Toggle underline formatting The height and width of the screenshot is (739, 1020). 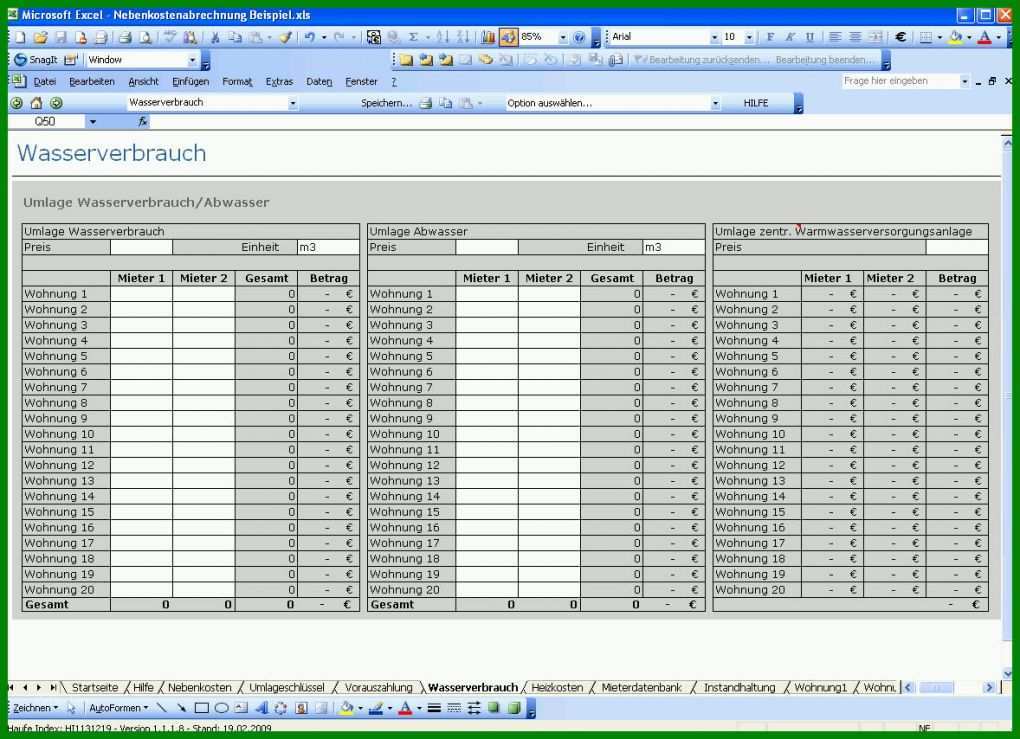(810, 37)
